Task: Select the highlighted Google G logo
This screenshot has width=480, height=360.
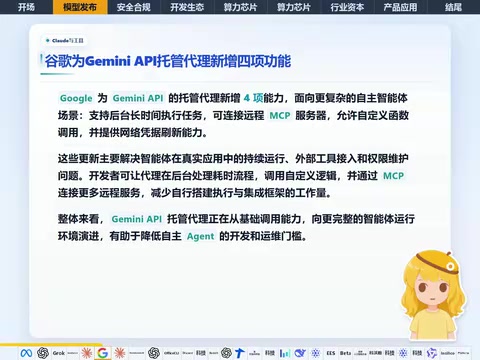Action: click(x=103, y=353)
